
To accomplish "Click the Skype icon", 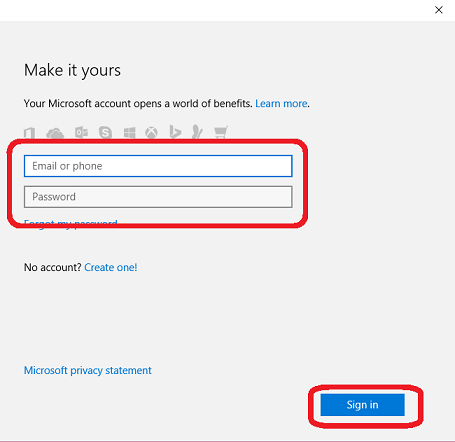I will (x=105, y=133).
